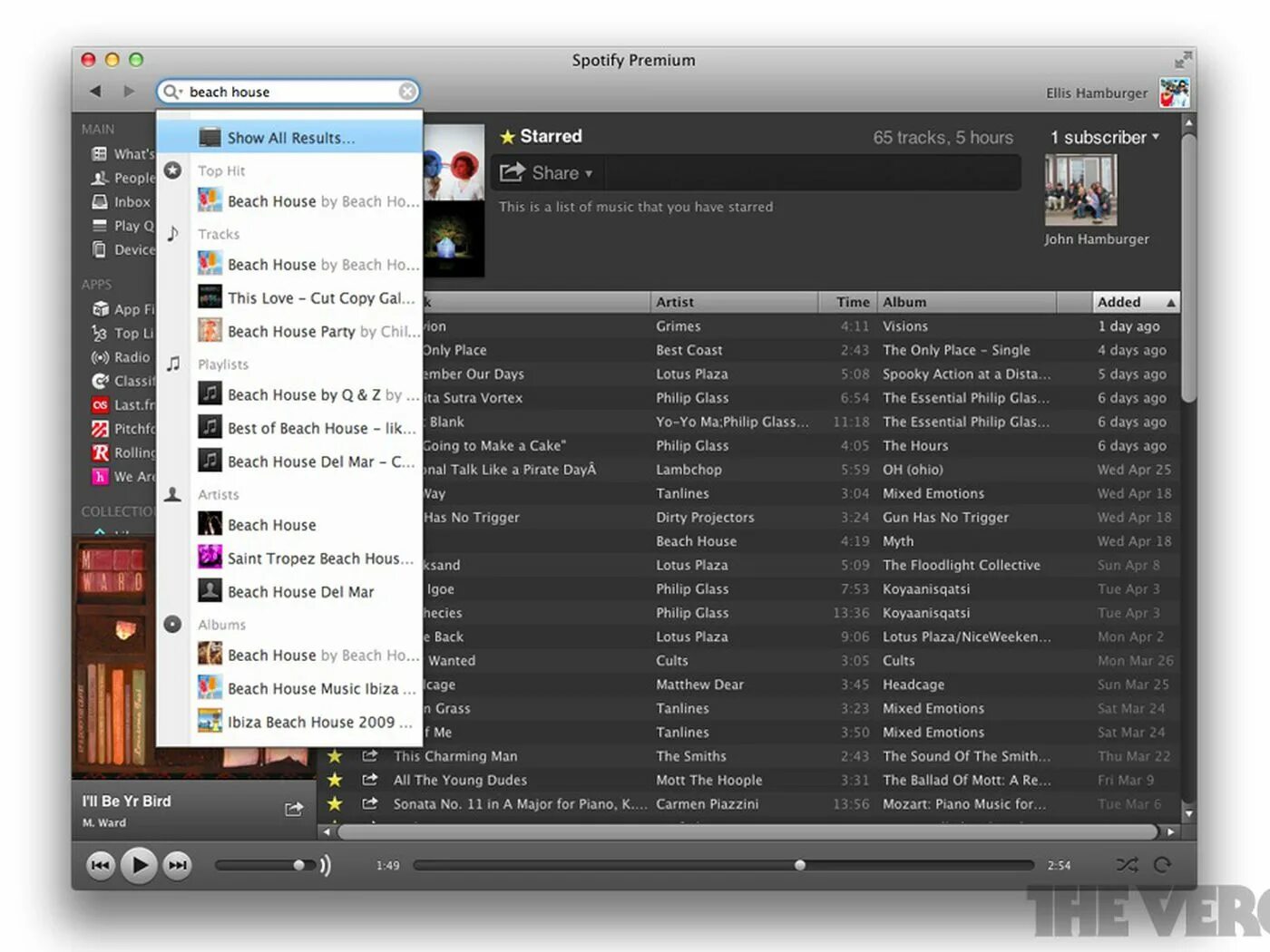Image resolution: width=1270 pixels, height=952 pixels.
Task: Click the horizontal scrollbar of track list
Action: tap(748, 831)
